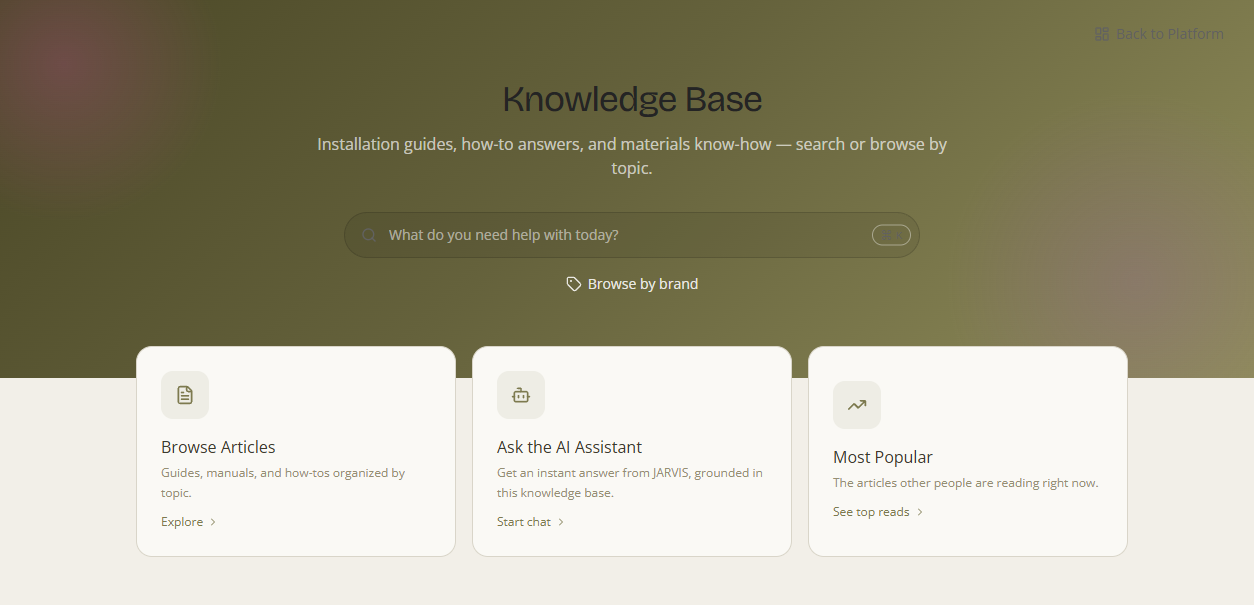Click the ⌘K shortcut badge in search bar

891,235
